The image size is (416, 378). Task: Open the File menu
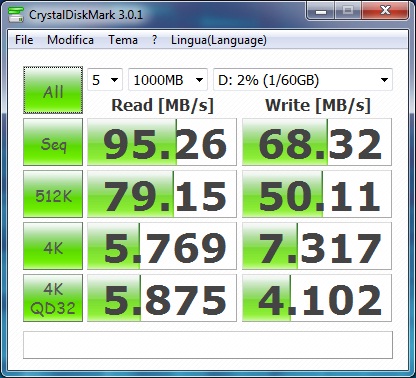[x=24, y=40]
